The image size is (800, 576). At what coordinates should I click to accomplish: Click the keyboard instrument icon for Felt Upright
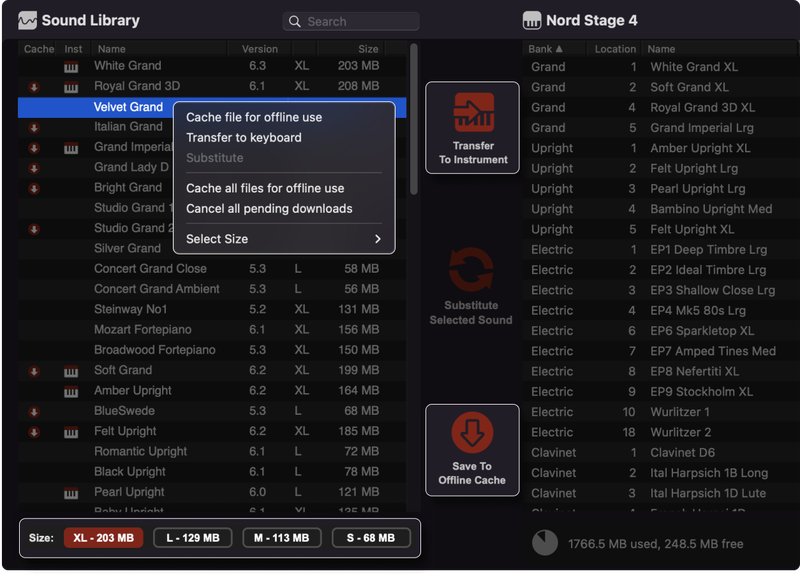coord(71,433)
